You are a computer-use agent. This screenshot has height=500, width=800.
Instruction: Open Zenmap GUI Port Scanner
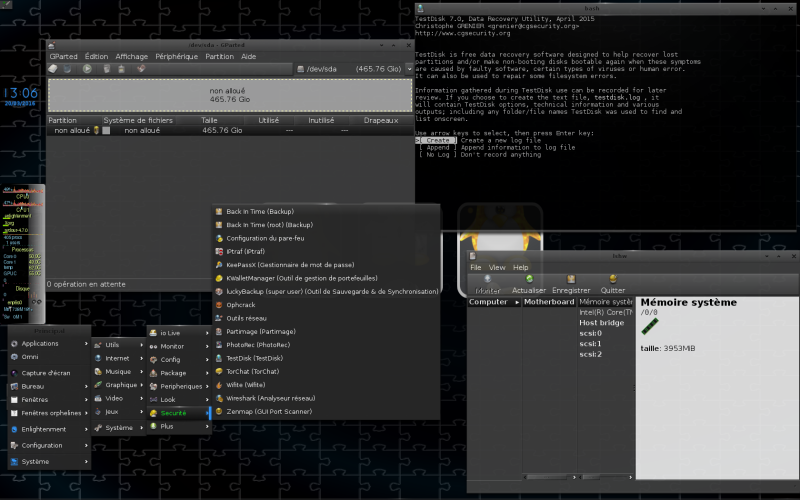269,411
